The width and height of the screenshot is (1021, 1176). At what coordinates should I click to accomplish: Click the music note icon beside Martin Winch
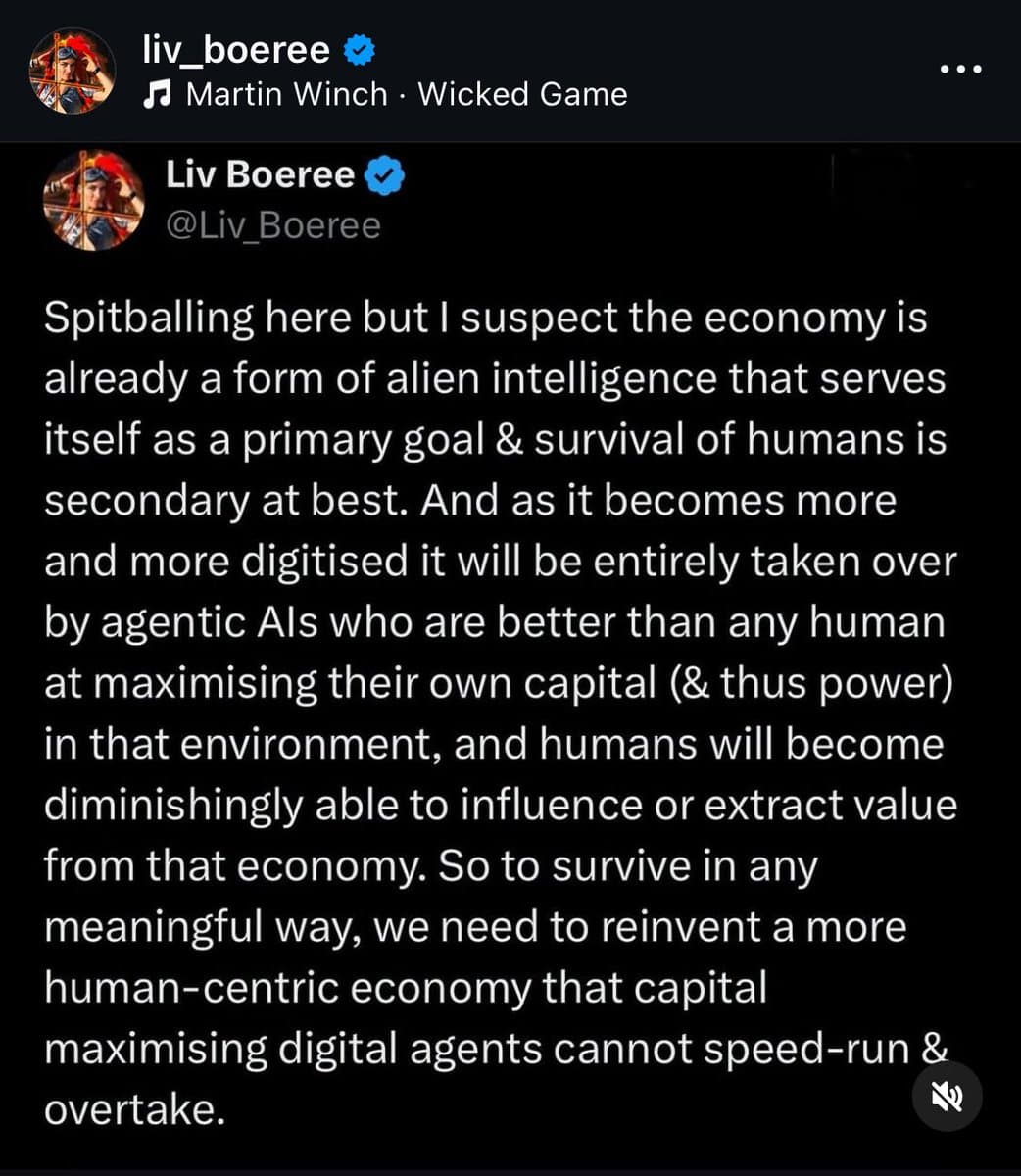tap(157, 94)
